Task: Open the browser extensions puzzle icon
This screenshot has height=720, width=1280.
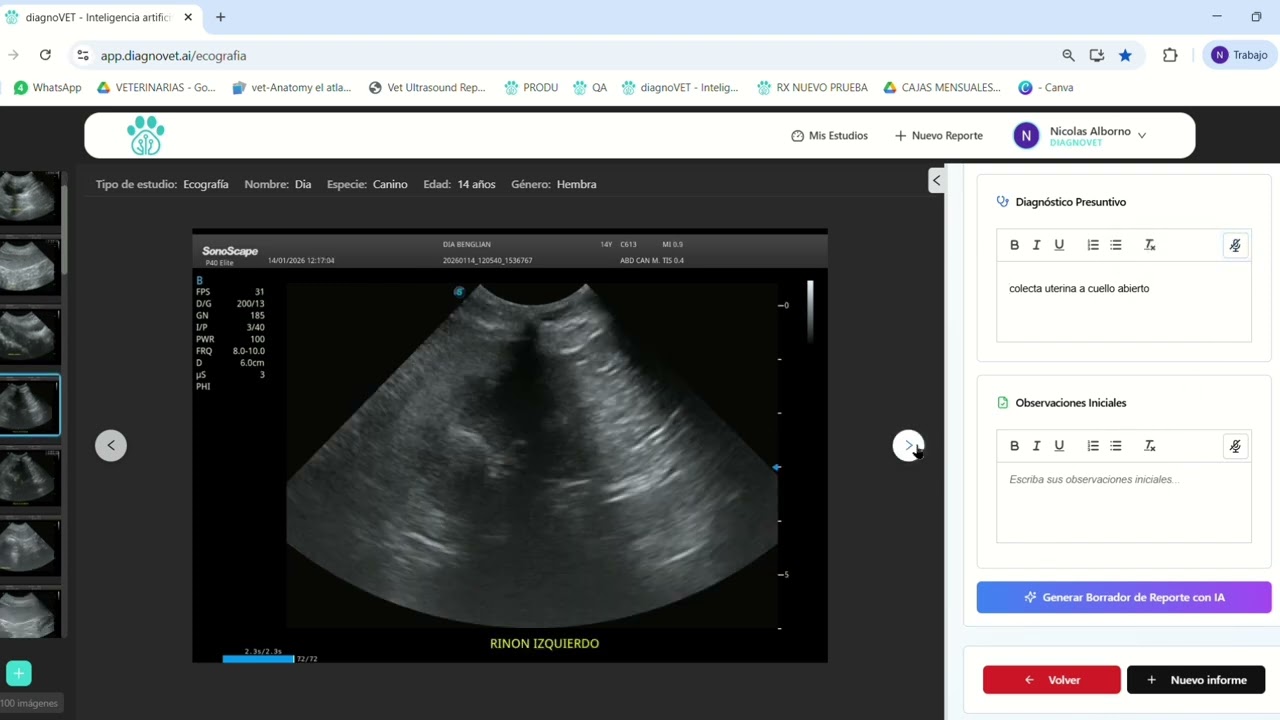Action: pyautogui.click(x=1170, y=55)
